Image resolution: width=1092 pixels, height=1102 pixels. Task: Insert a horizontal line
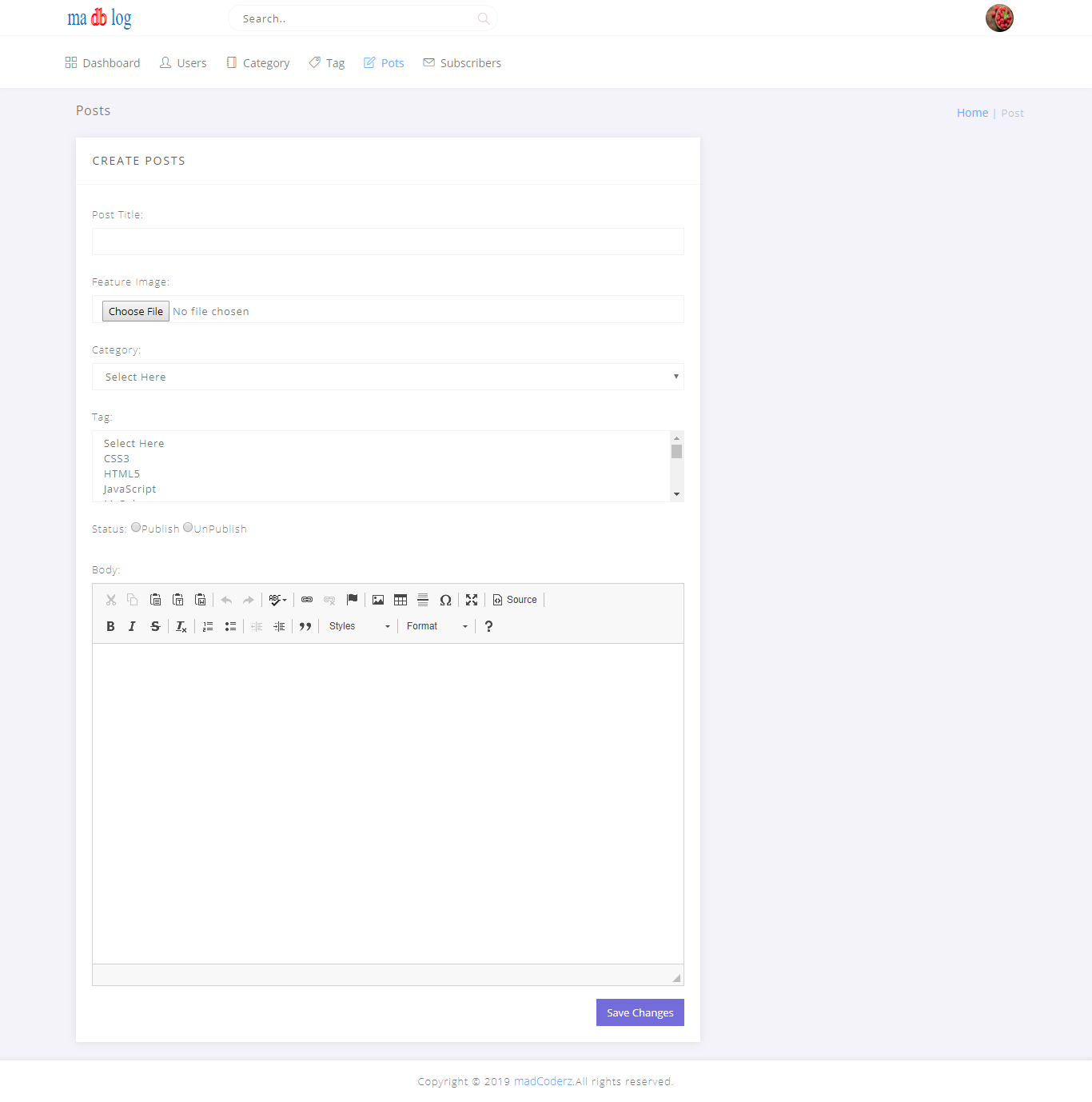423,600
